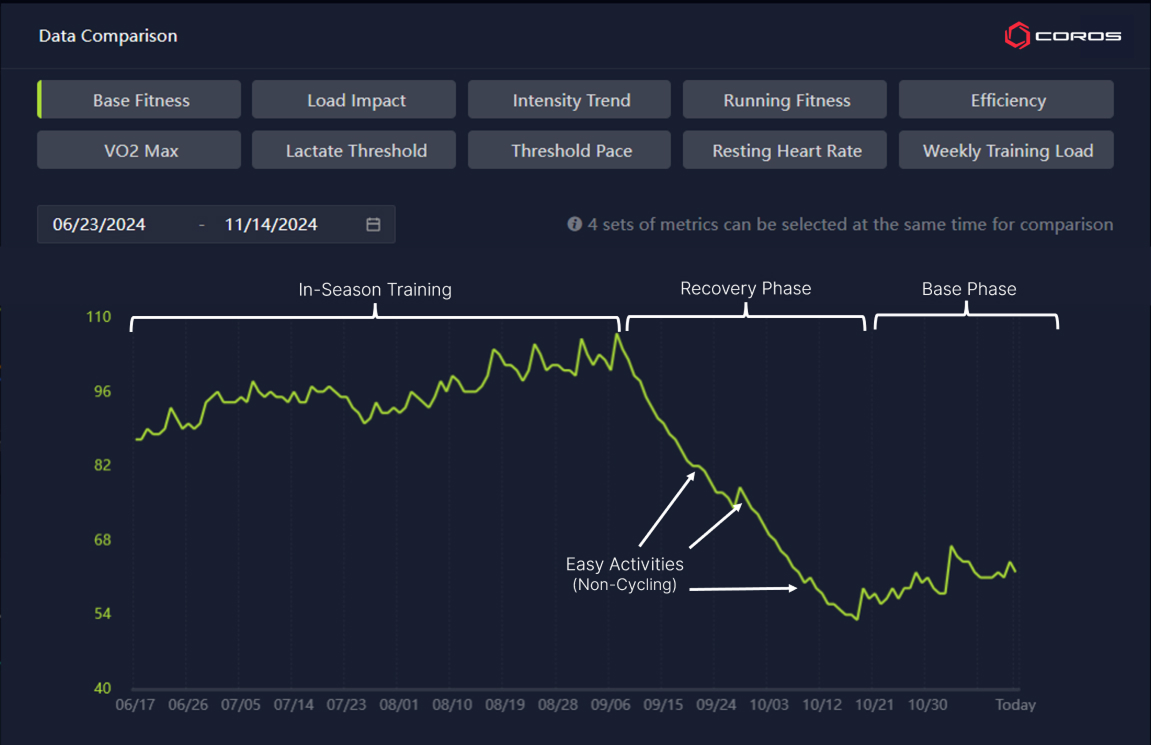The width and height of the screenshot is (1151, 745).
Task: Enable Lactate Threshold comparison
Action: (x=354, y=150)
